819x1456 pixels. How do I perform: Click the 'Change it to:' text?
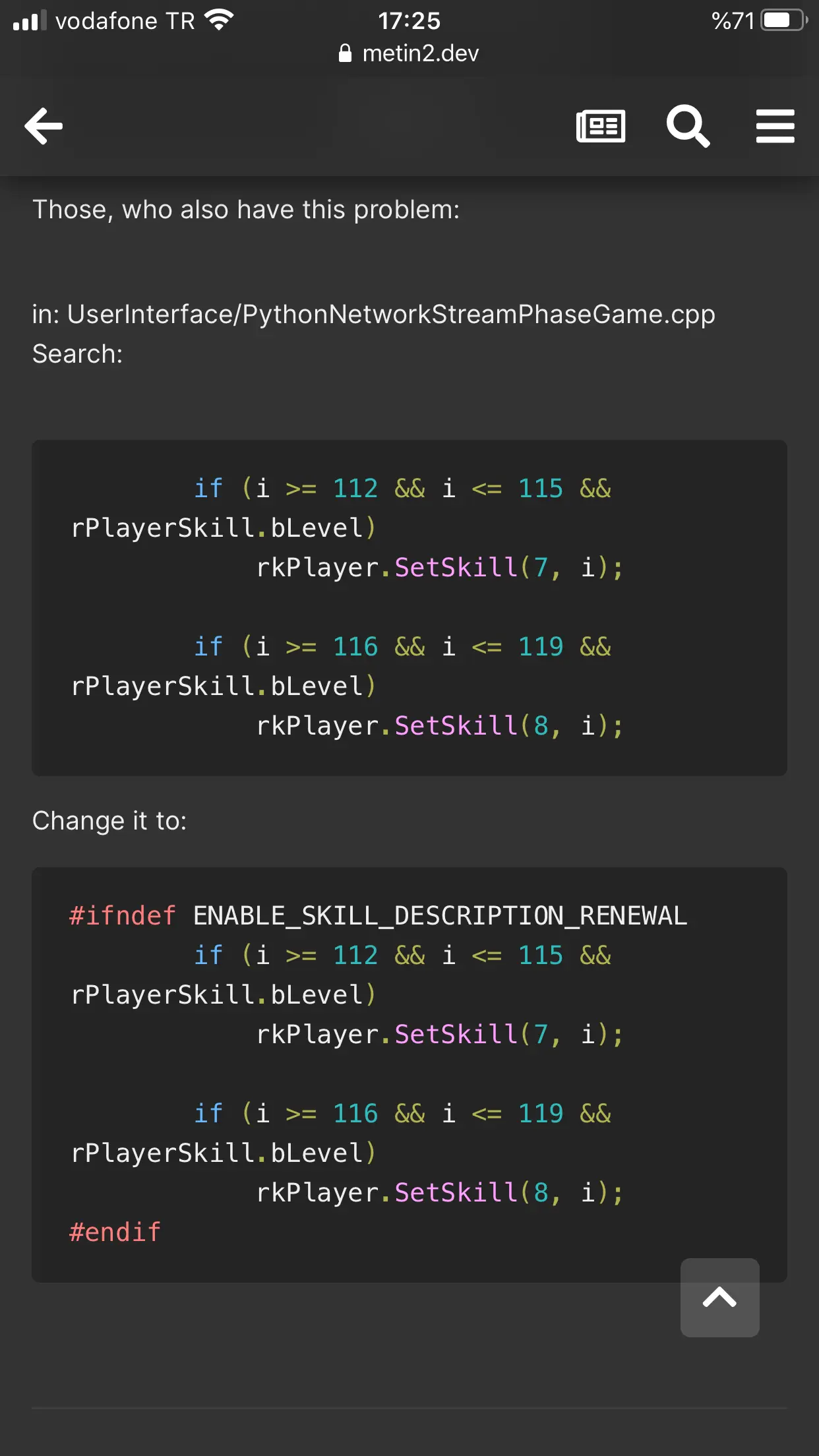pos(109,820)
